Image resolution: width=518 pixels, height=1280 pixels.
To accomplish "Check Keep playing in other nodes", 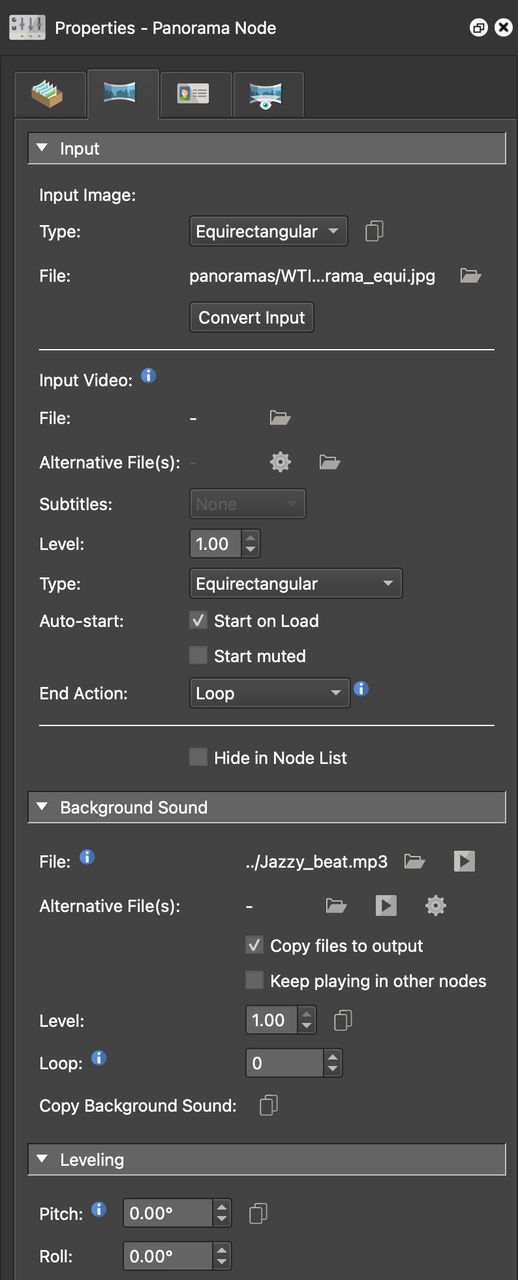I will click(x=254, y=981).
